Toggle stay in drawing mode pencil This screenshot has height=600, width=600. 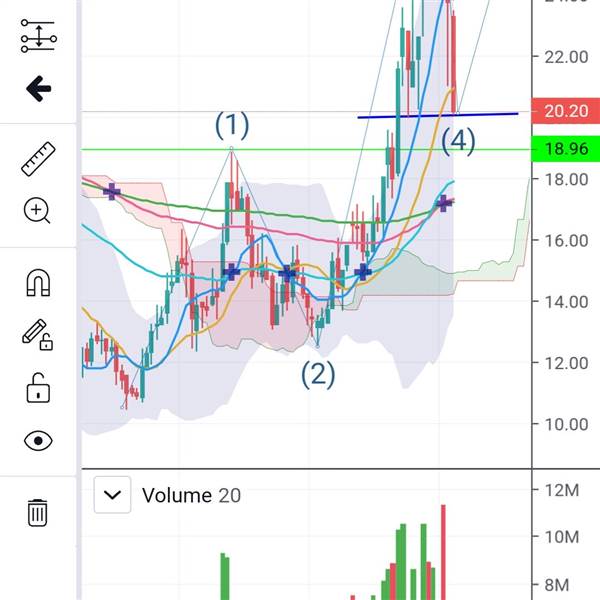tap(38, 335)
